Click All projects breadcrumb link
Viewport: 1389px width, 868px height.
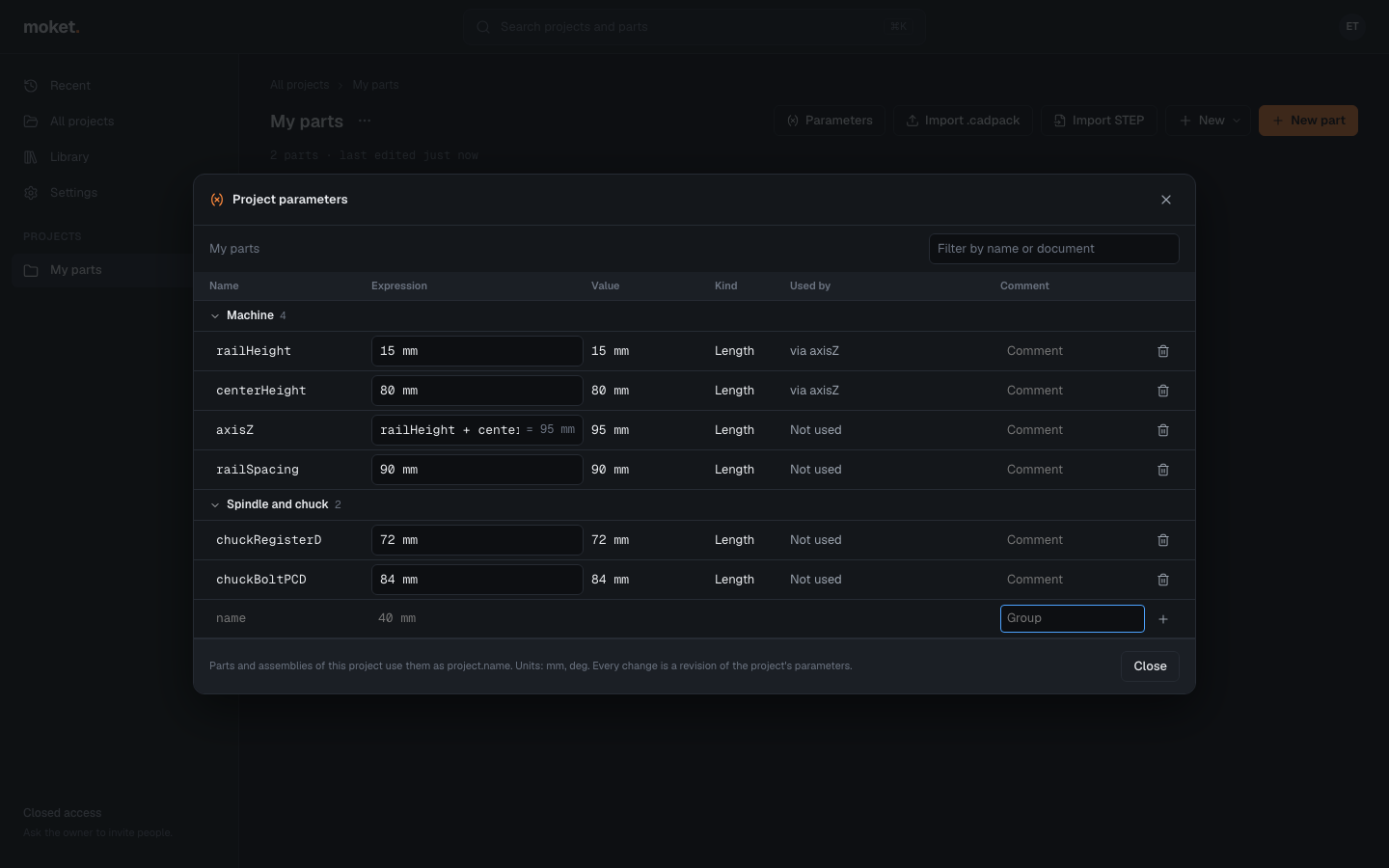[x=299, y=85]
